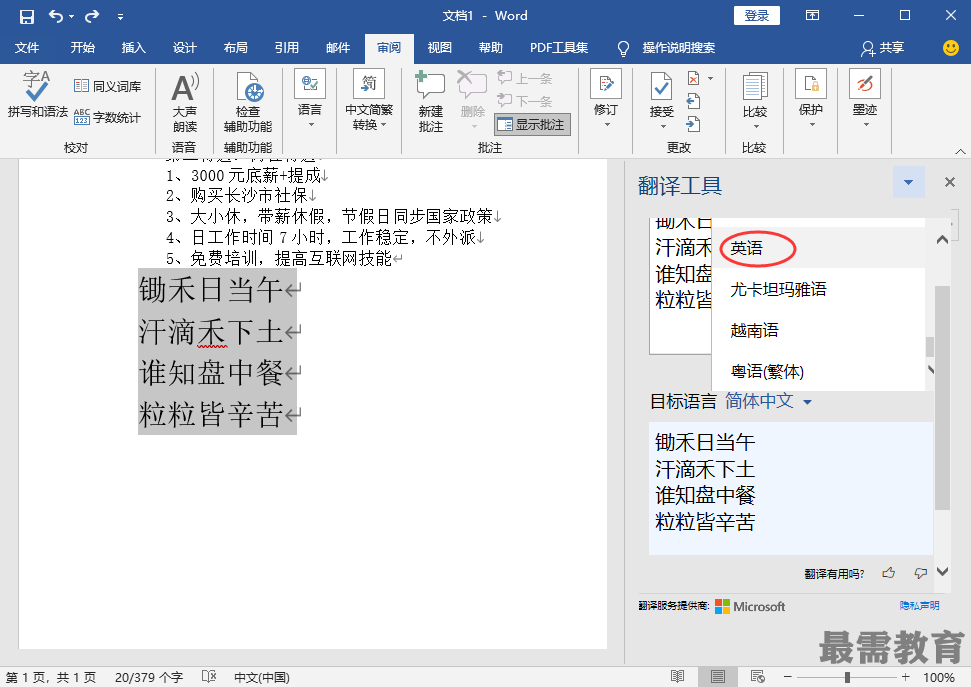Screen dimensions: 971x687
Task: Toggle 显示批注 button
Action: coord(533,125)
